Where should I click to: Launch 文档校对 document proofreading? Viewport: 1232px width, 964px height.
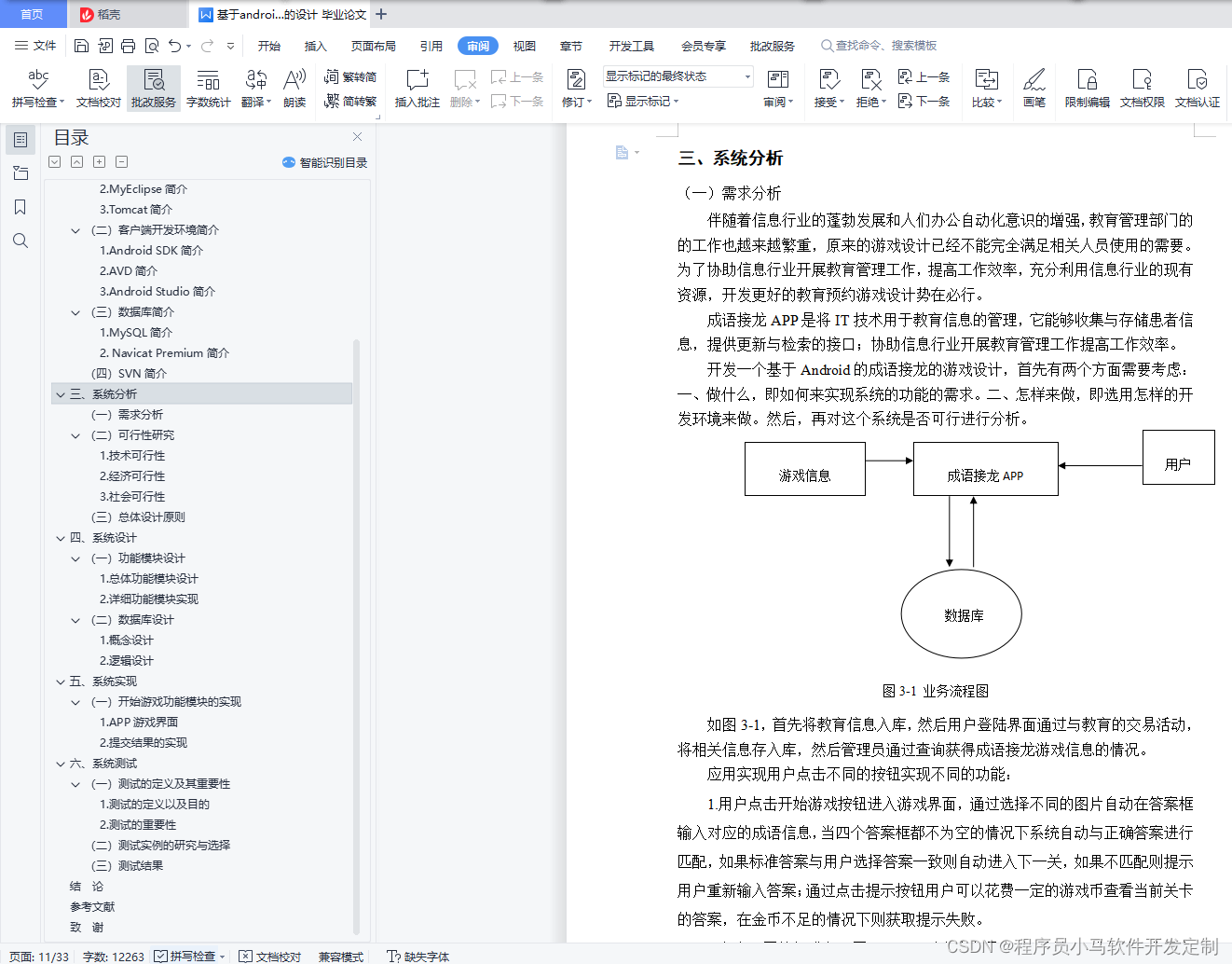[98, 89]
